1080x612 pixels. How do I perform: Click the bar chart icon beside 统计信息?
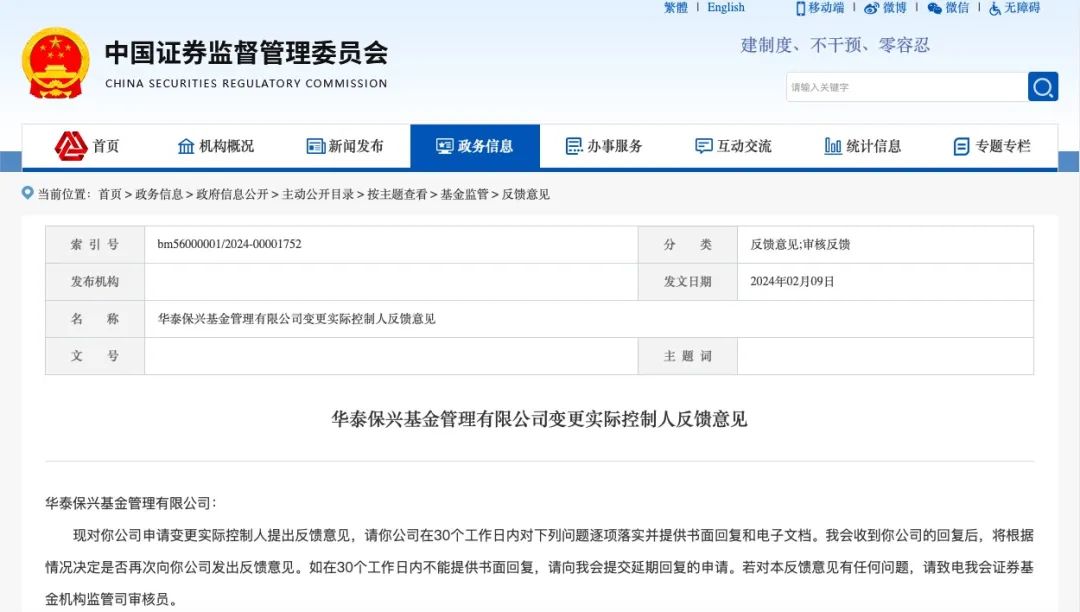coord(833,146)
